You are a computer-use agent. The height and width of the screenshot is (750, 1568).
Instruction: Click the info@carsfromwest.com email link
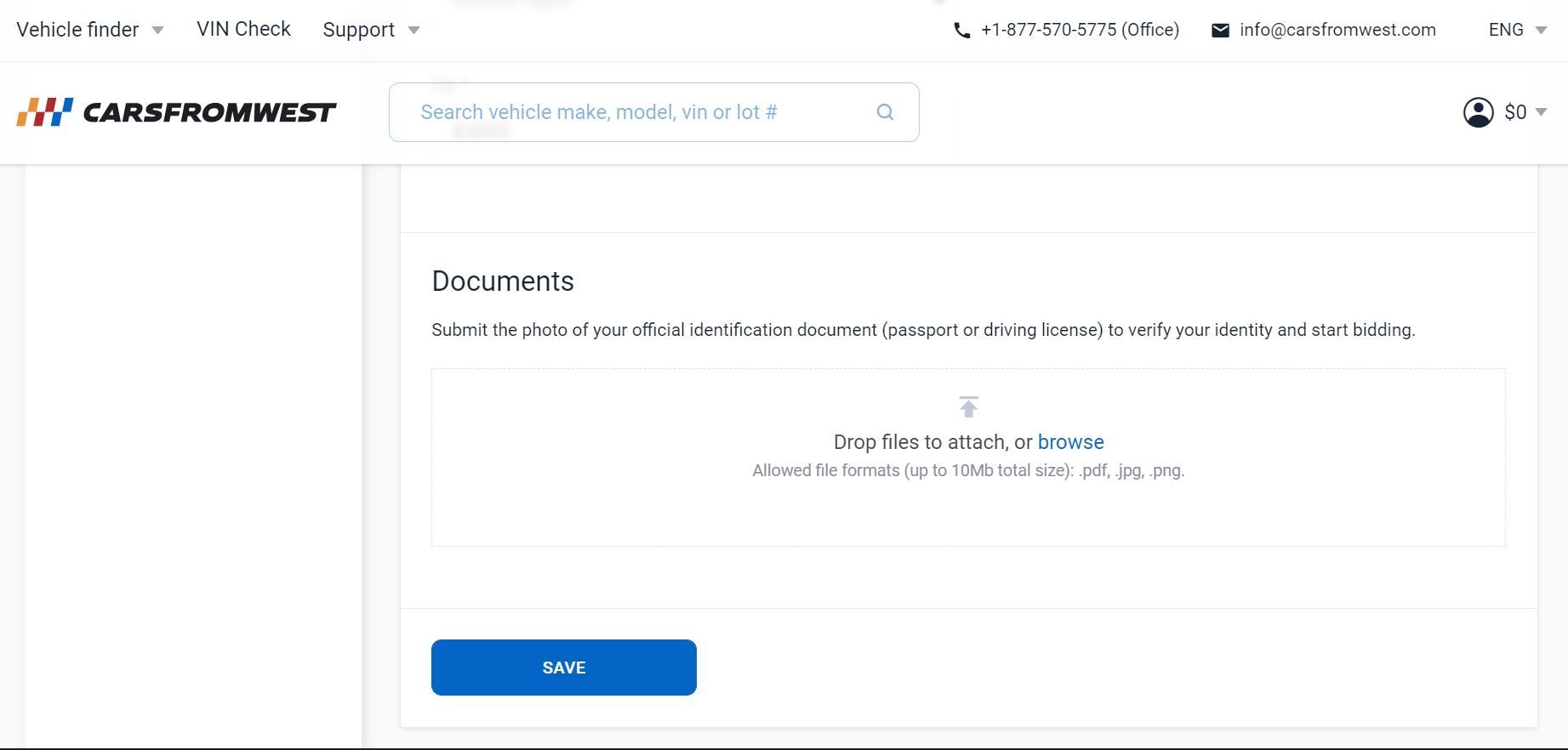click(1337, 30)
